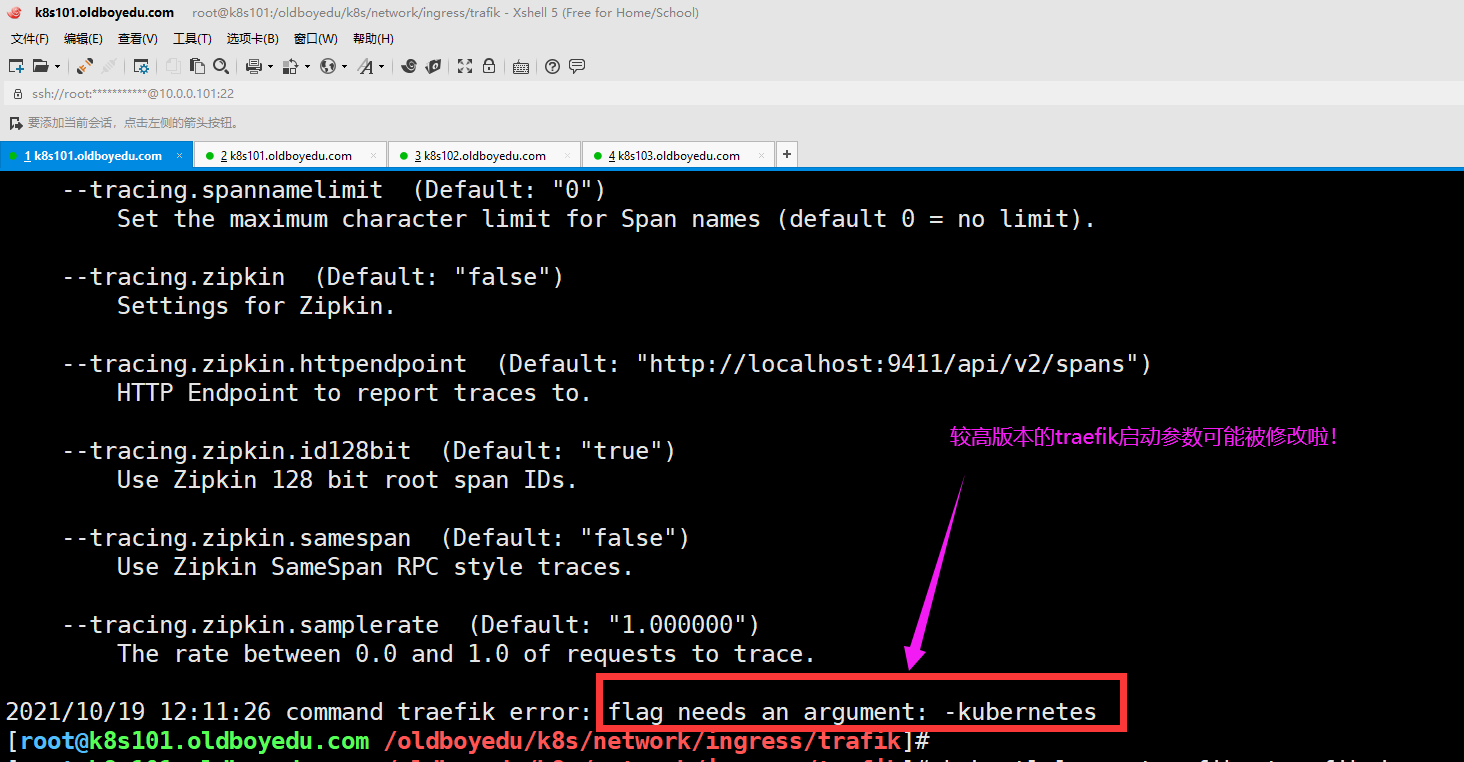Click the Help question mark icon

(552, 67)
